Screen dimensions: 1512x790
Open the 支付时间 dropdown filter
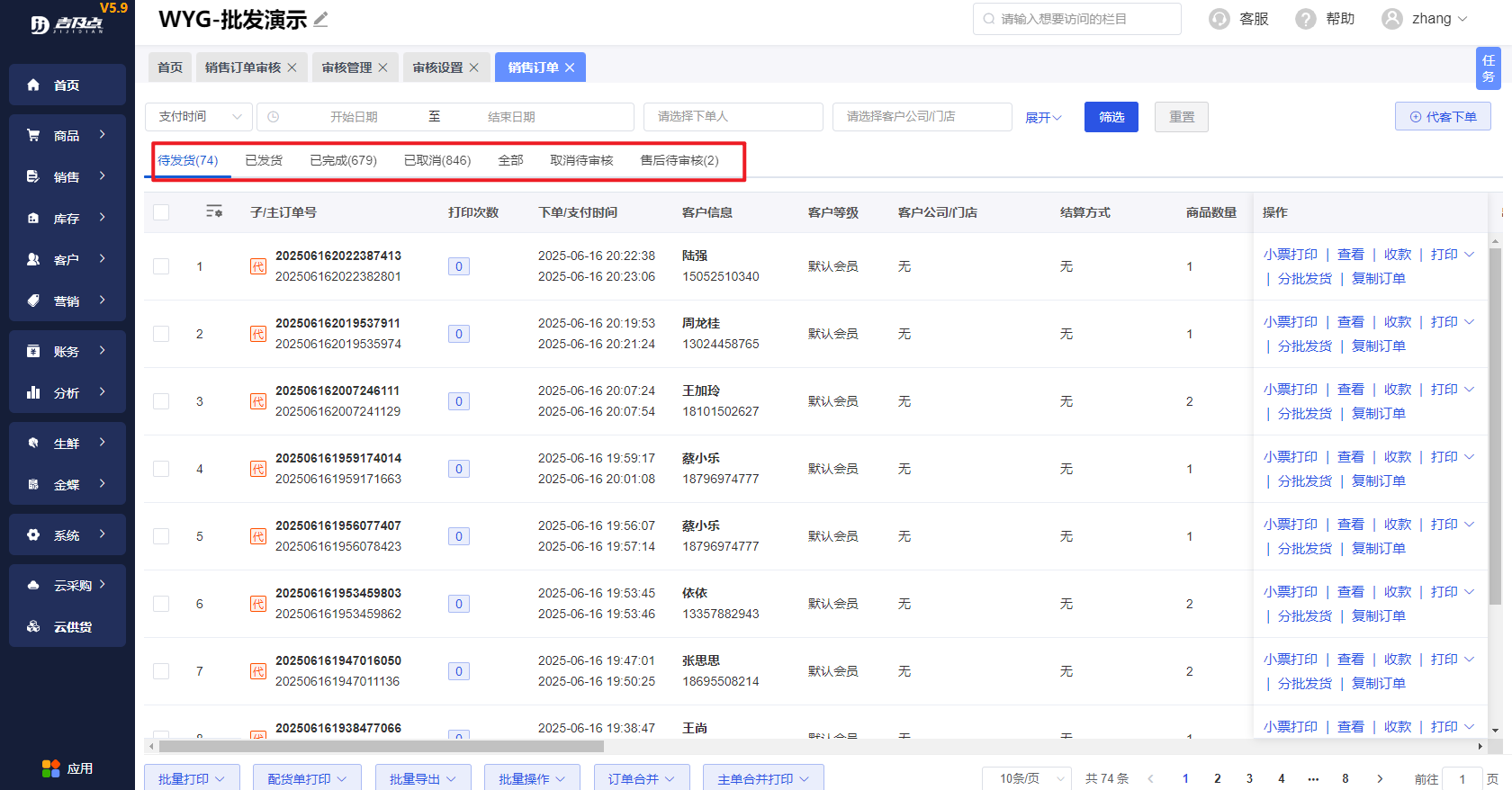[199, 117]
